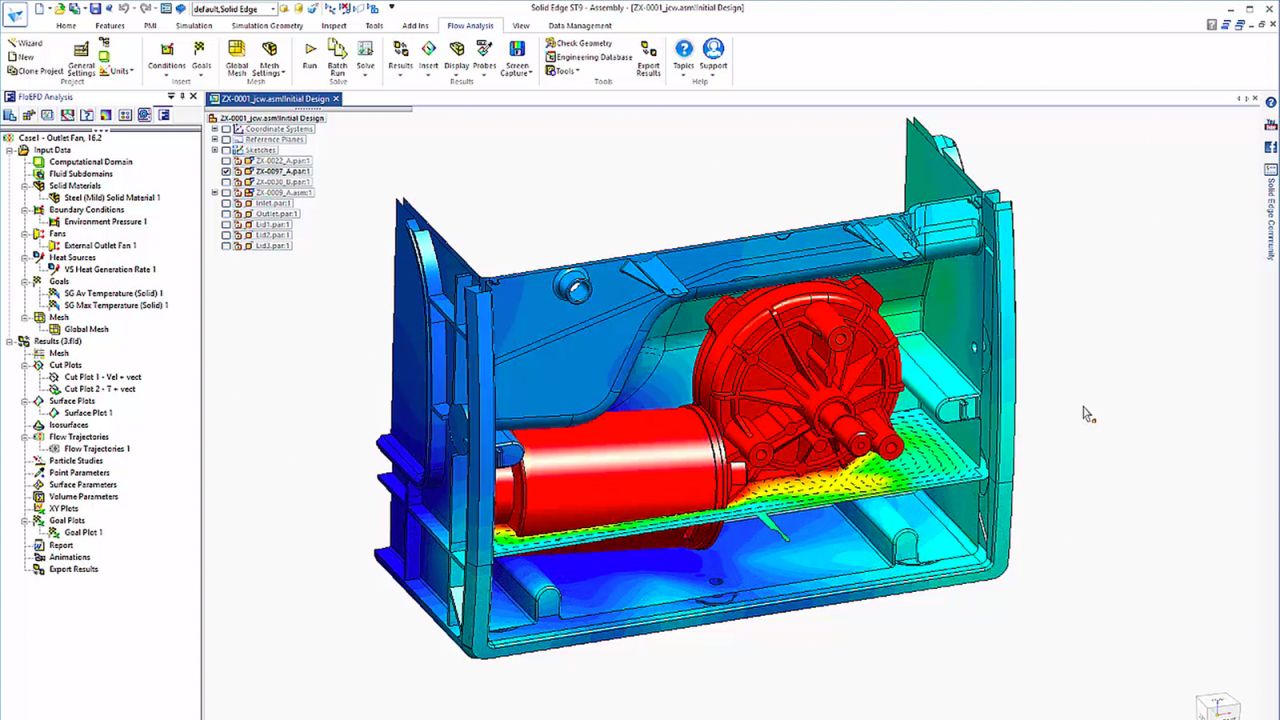Expand the ZX-0009_A.asm:1 assembly node
The height and width of the screenshot is (720, 1280).
(x=214, y=193)
